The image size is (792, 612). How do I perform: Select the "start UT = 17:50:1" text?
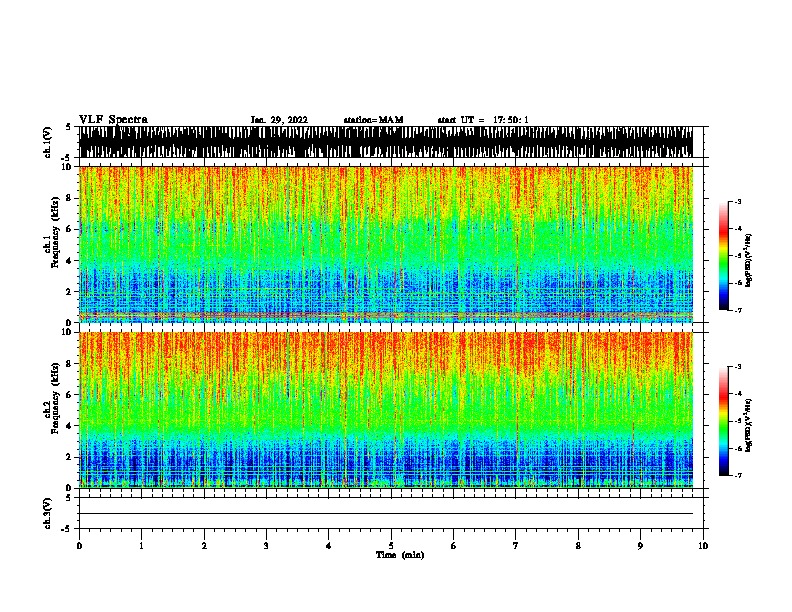coord(483,120)
